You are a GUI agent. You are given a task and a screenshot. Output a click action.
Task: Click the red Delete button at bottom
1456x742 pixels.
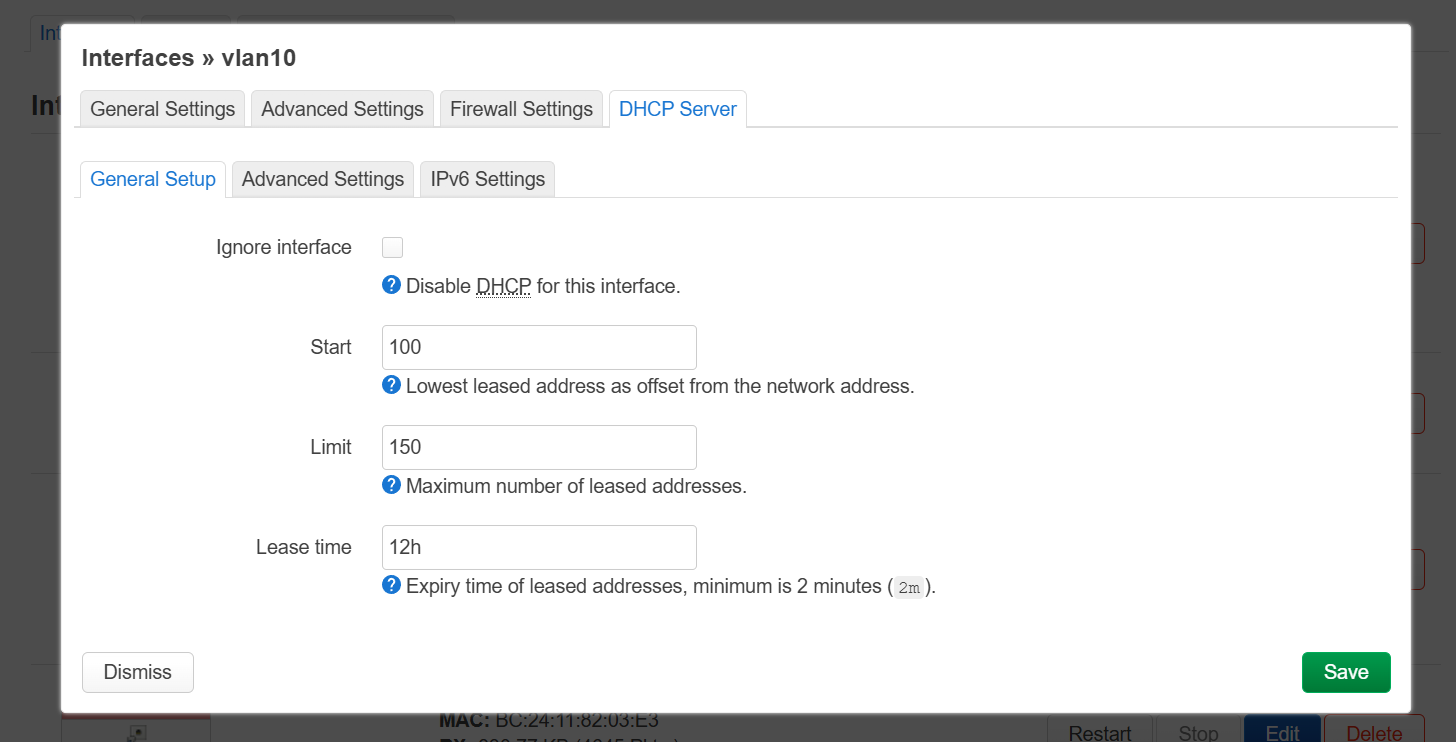pyautogui.click(x=1373, y=731)
